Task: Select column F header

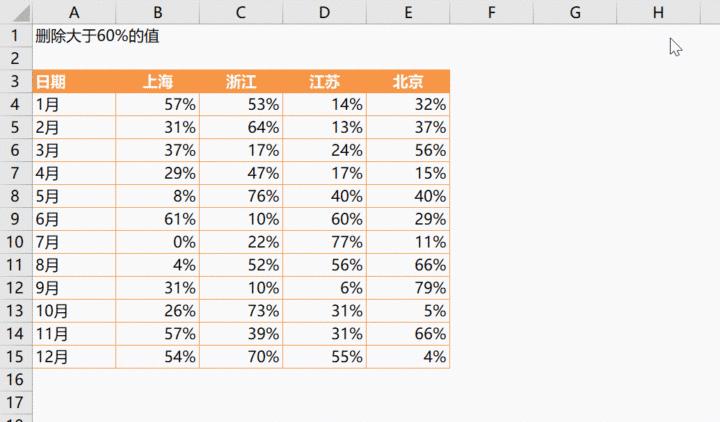Action: click(x=491, y=12)
